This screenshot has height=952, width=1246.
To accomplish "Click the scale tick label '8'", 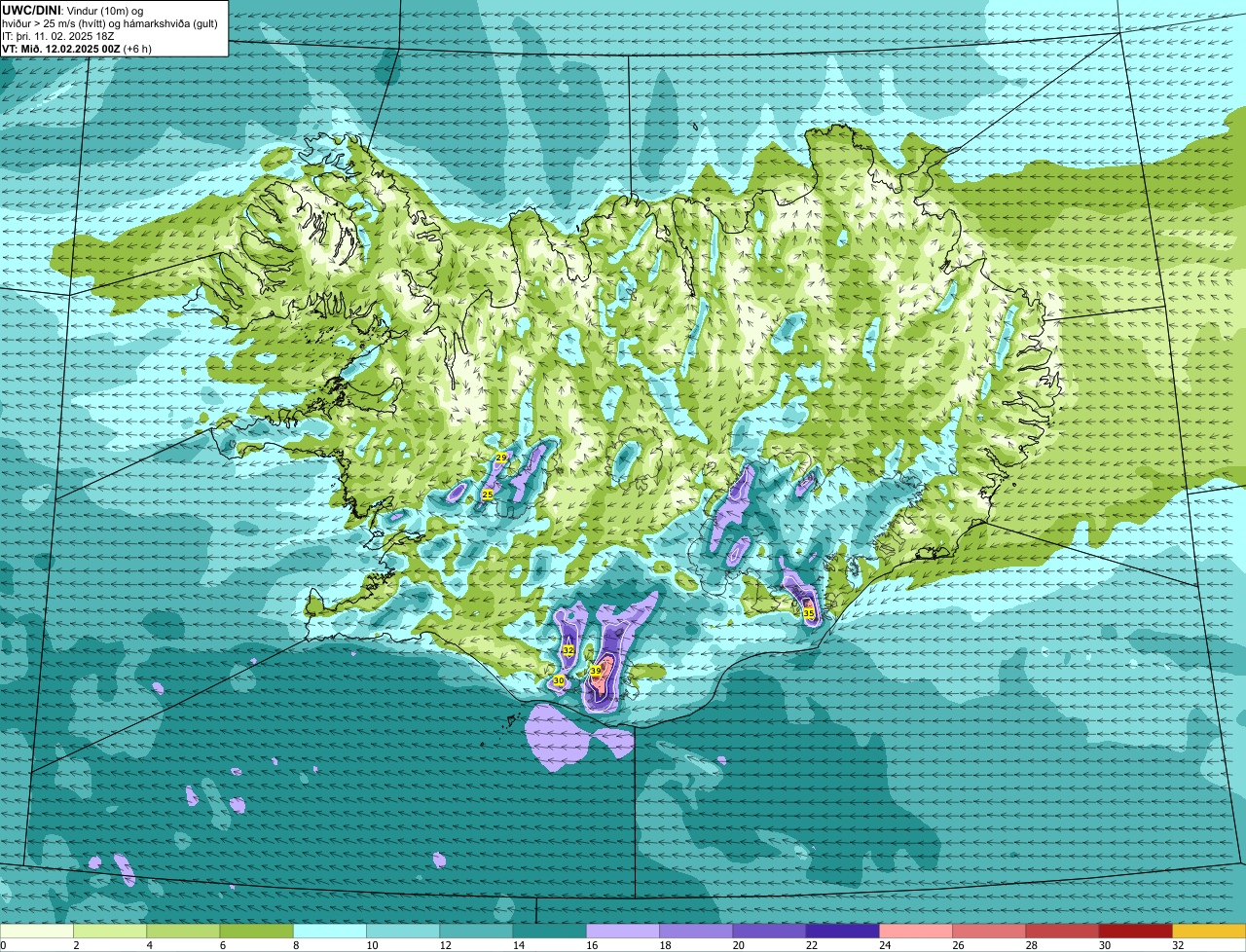I will pos(294,945).
